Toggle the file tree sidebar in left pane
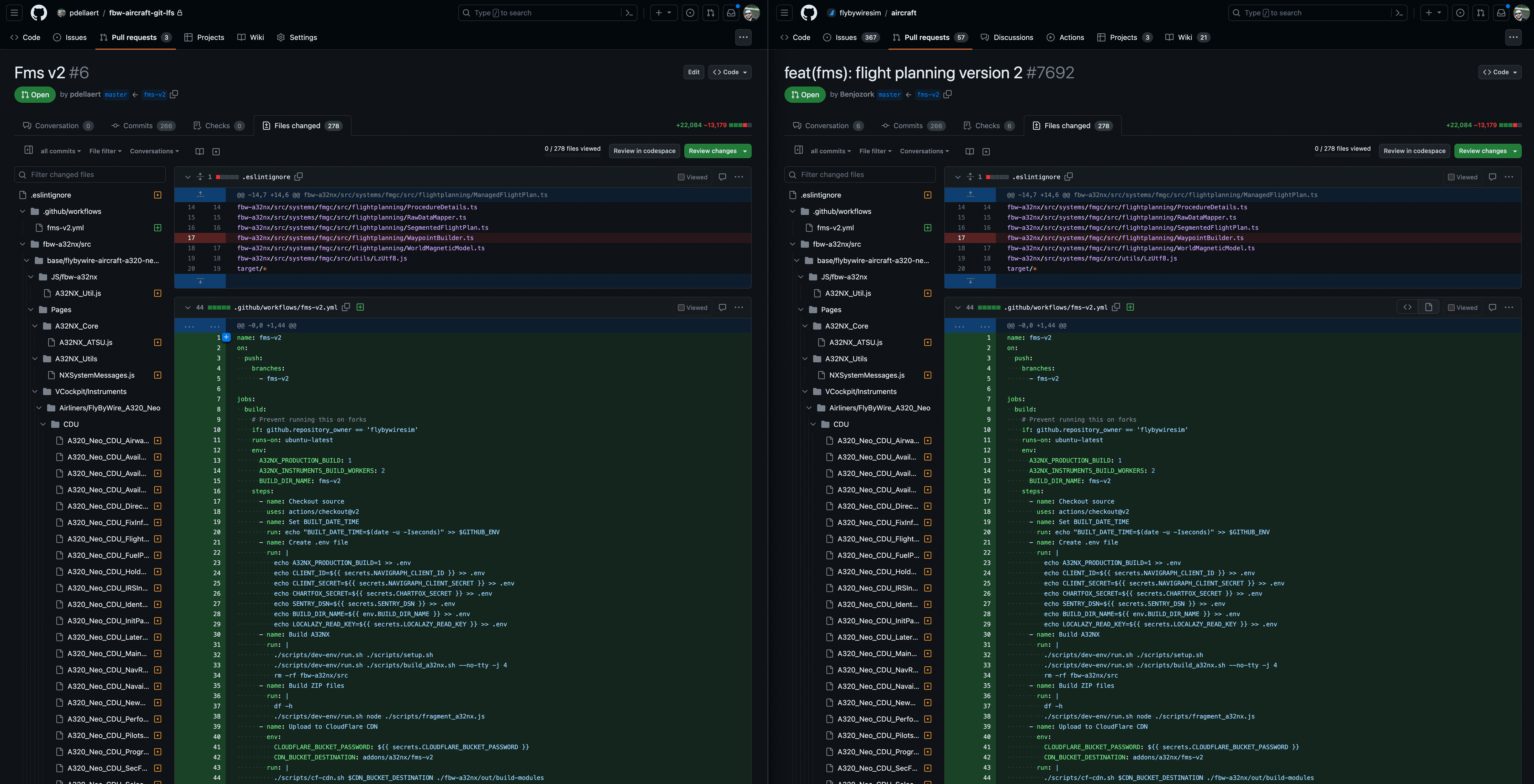 click(x=29, y=150)
